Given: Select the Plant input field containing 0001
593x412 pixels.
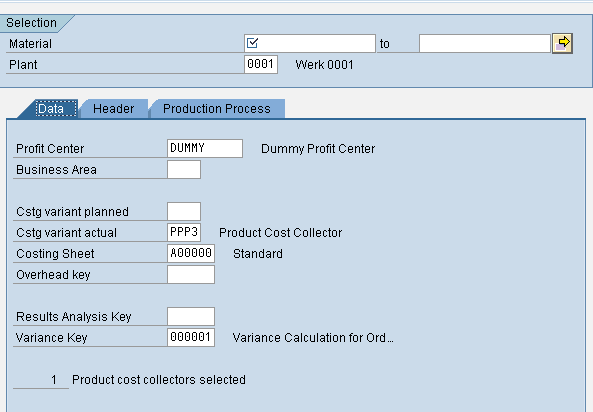Looking at the screenshot, I should coord(261,64).
